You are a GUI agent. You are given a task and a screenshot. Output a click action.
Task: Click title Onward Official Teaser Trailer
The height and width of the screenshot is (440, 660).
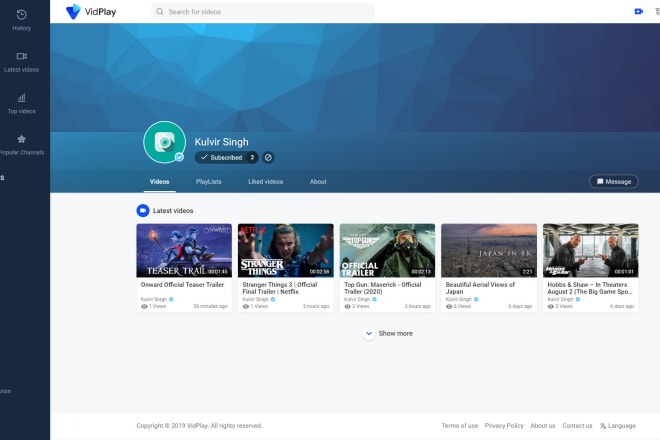pyautogui.click(x=182, y=285)
